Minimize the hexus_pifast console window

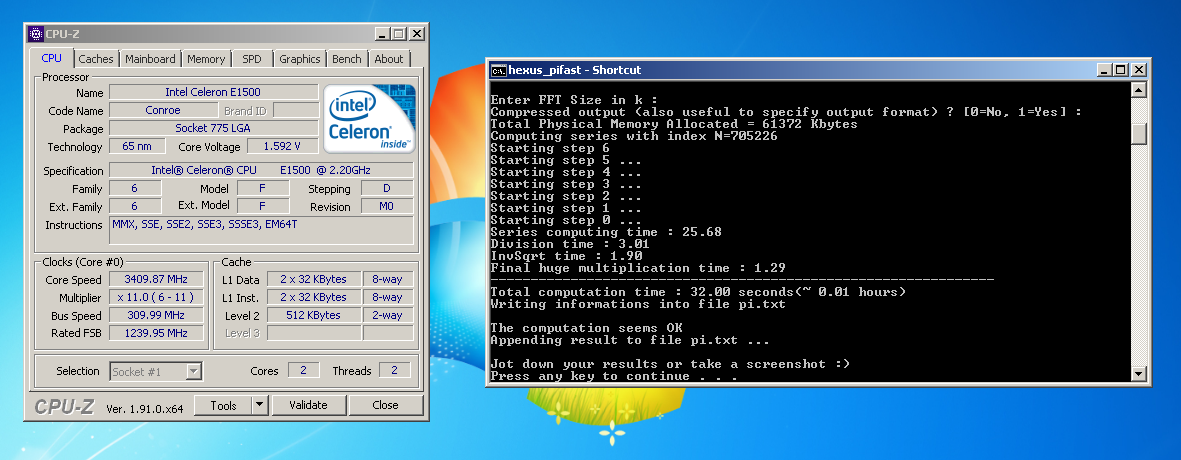pos(1104,70)
